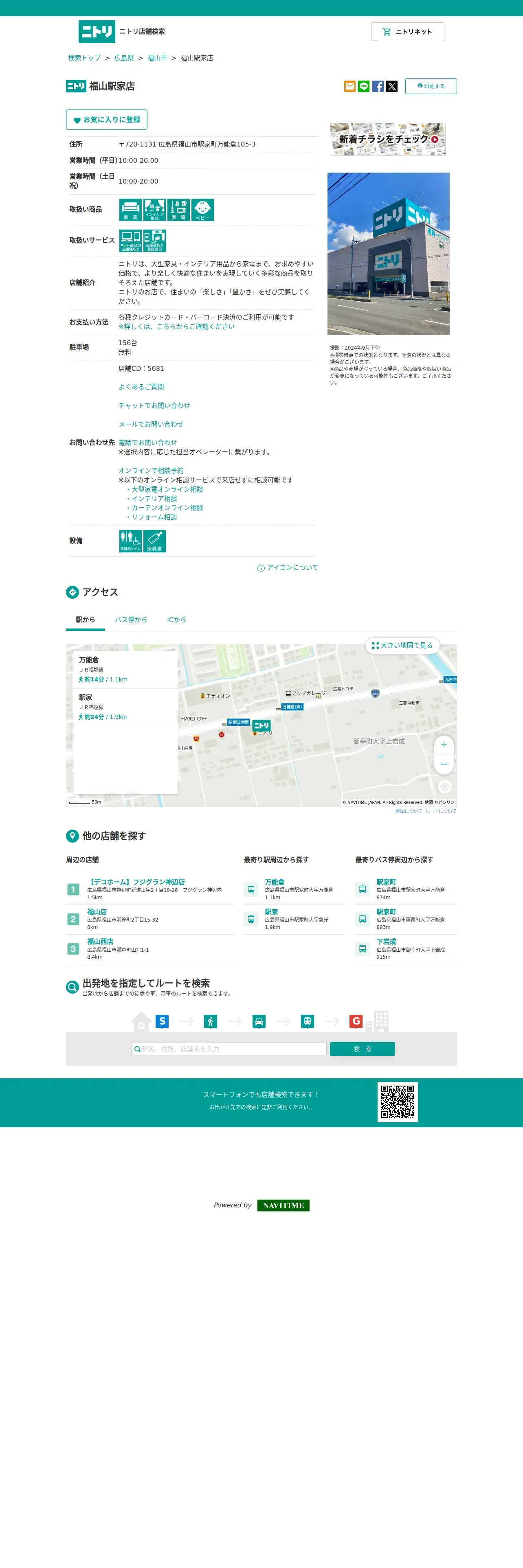Share the store page on X
Viewport: 523px width, 1568px height.
click(x=391, y=86)
